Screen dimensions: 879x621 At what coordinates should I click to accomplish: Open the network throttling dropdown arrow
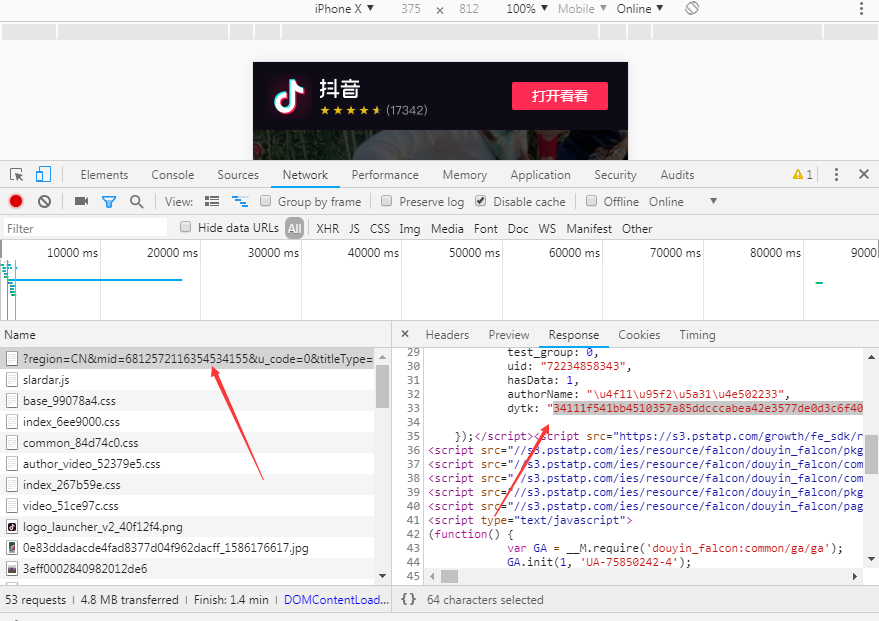pyautogui.click(x=713, y=201)
